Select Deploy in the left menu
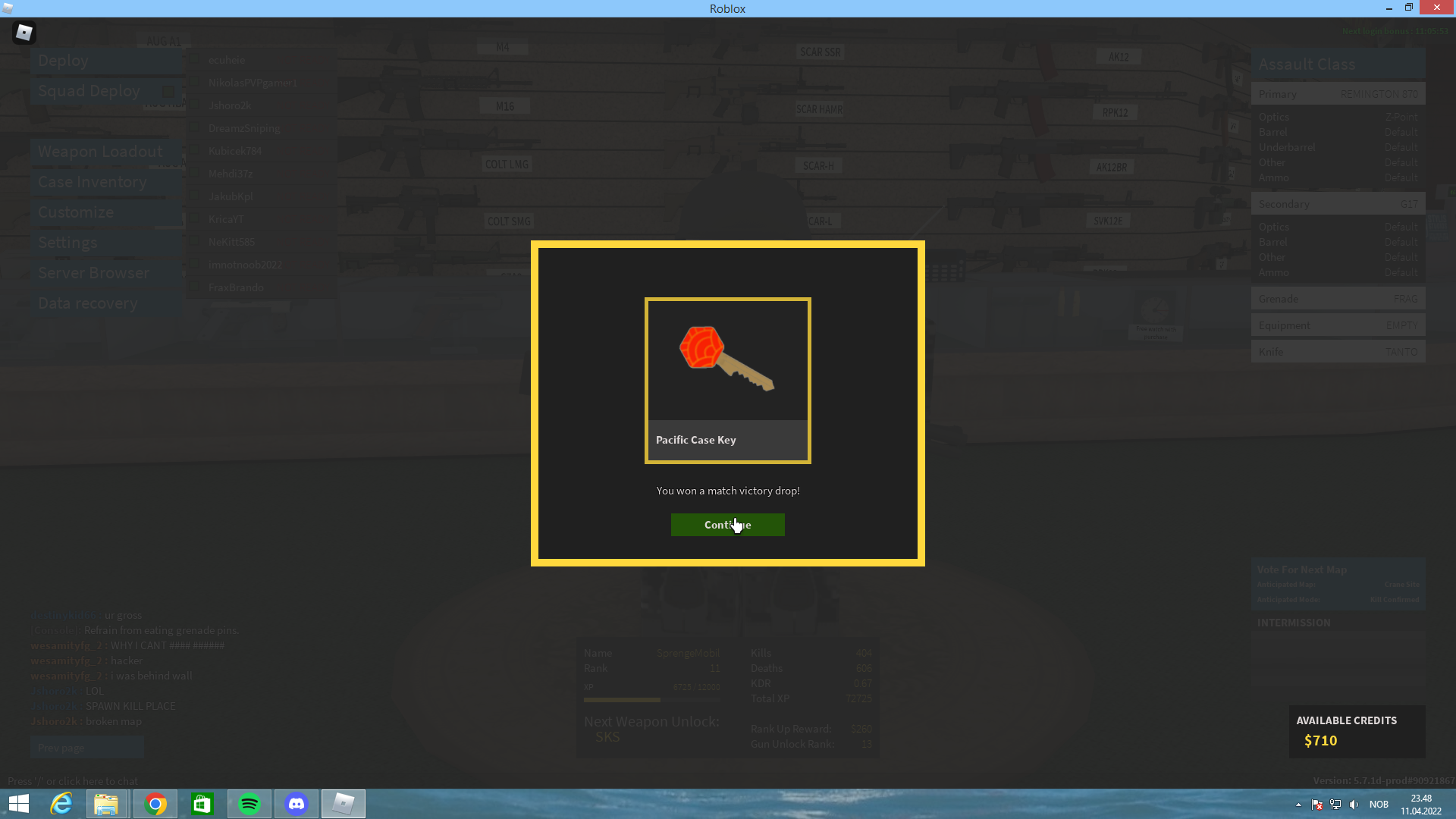 (106, 61)
